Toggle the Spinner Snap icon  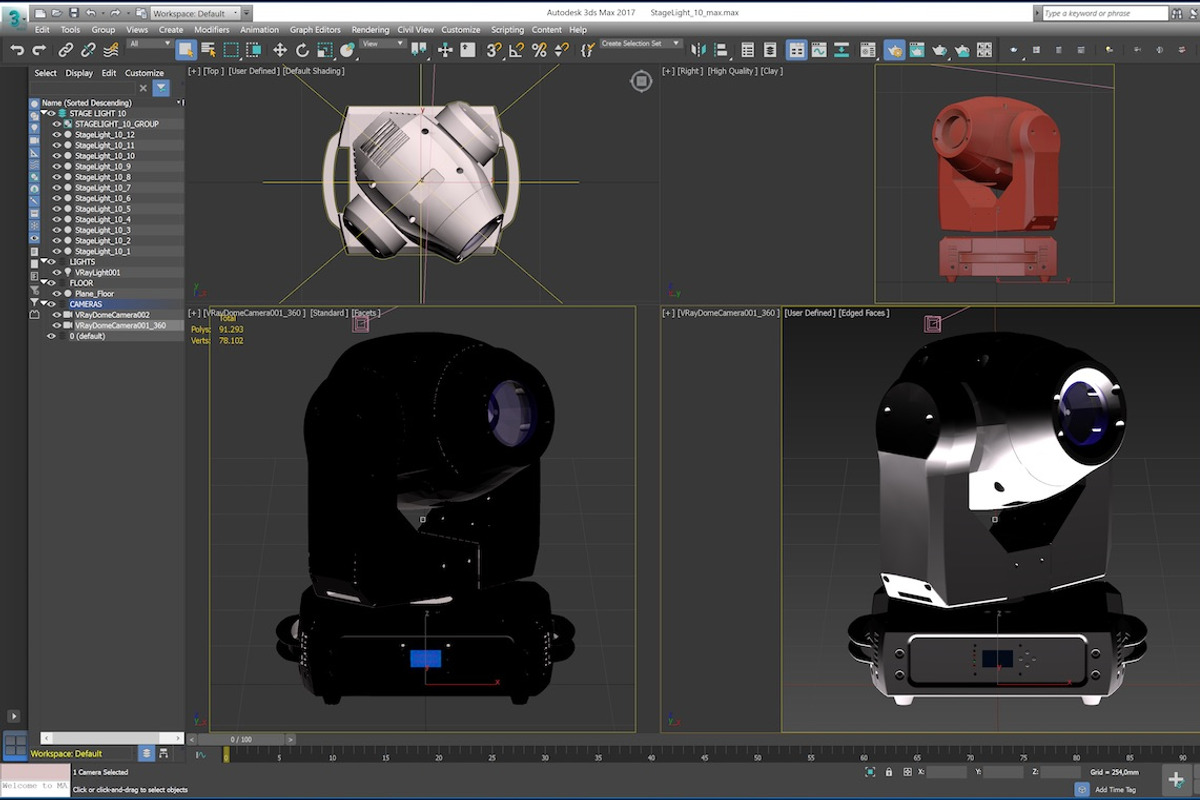562,50
